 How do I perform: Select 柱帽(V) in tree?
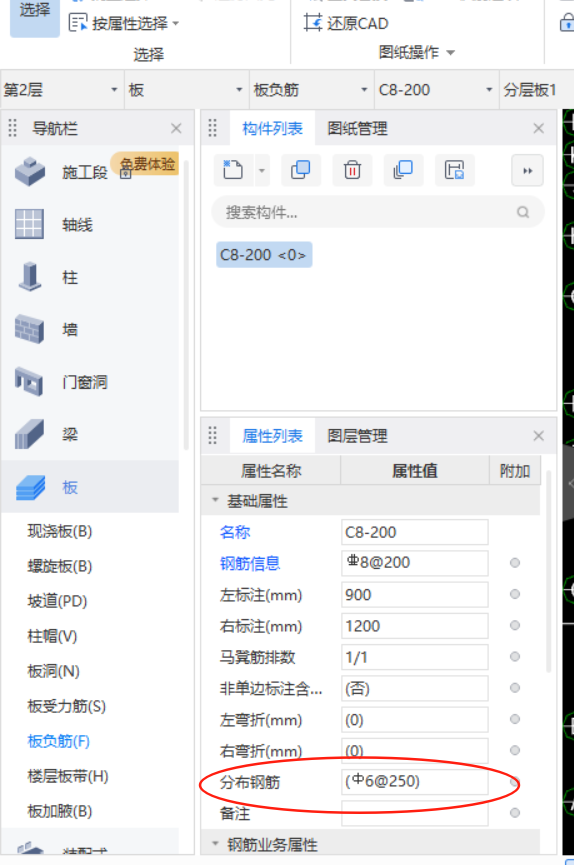click(52, 636)
